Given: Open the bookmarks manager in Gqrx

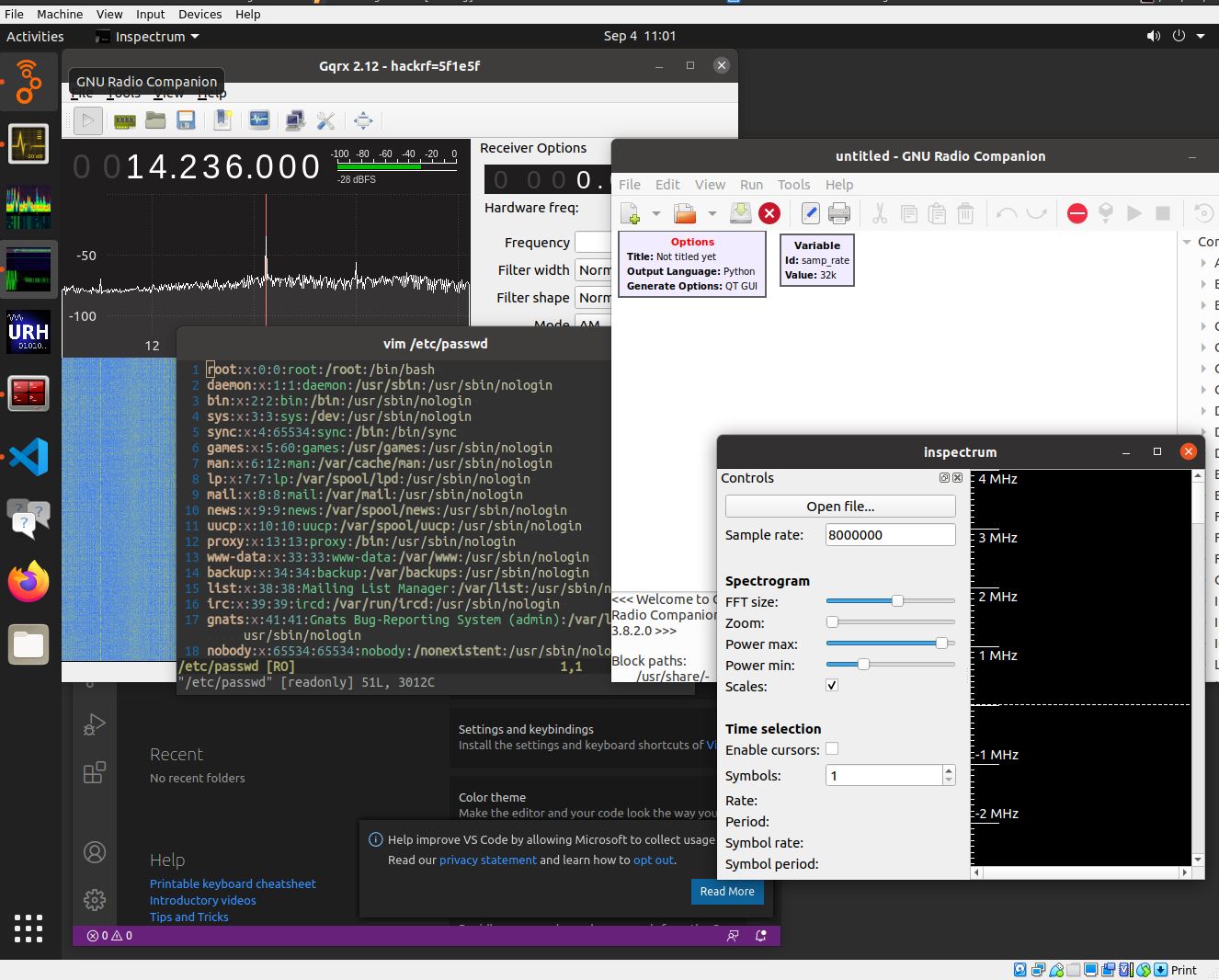Looking at the screenshot, I should [222, 120].
